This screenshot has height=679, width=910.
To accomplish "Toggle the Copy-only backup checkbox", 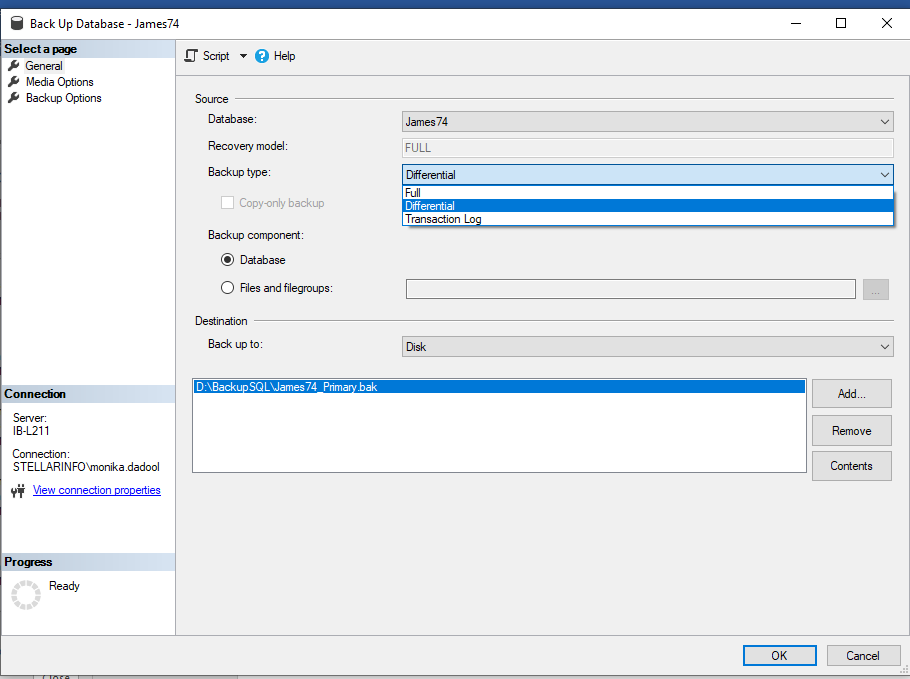I will pyautogui.click(x=228, y=203).
